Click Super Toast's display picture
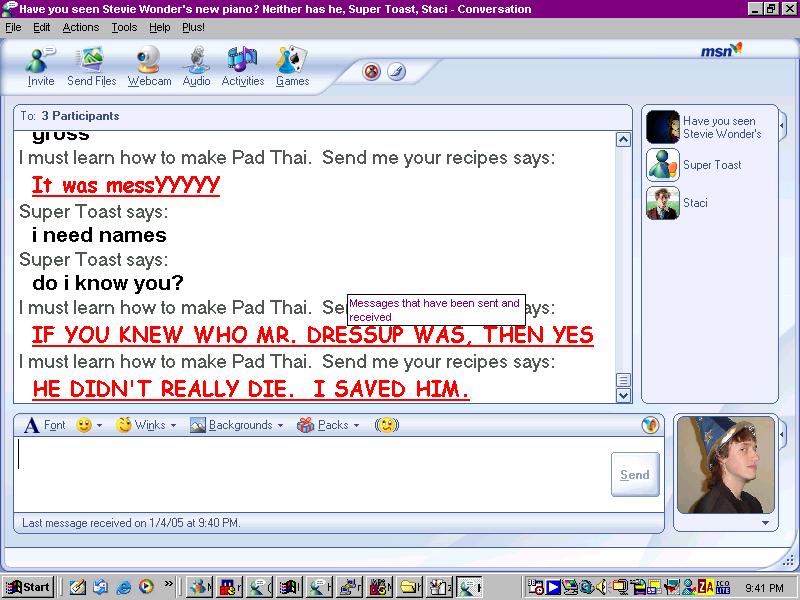Viewport: 800px width, 600px height. 663,165
